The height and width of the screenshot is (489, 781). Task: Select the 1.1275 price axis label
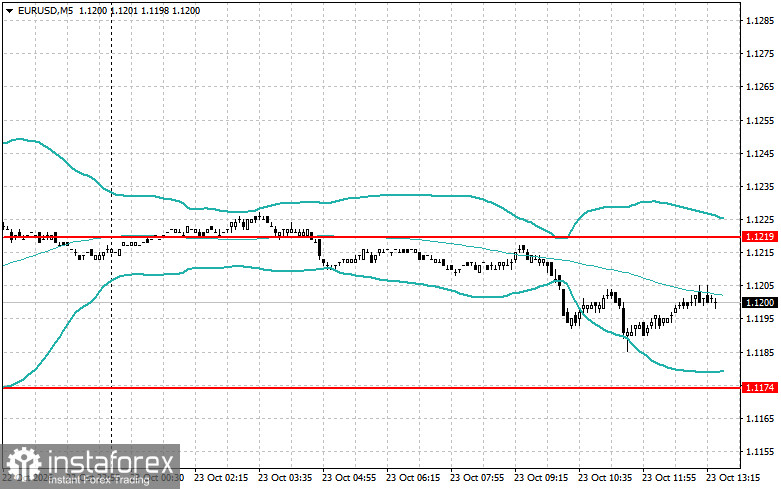761,54
